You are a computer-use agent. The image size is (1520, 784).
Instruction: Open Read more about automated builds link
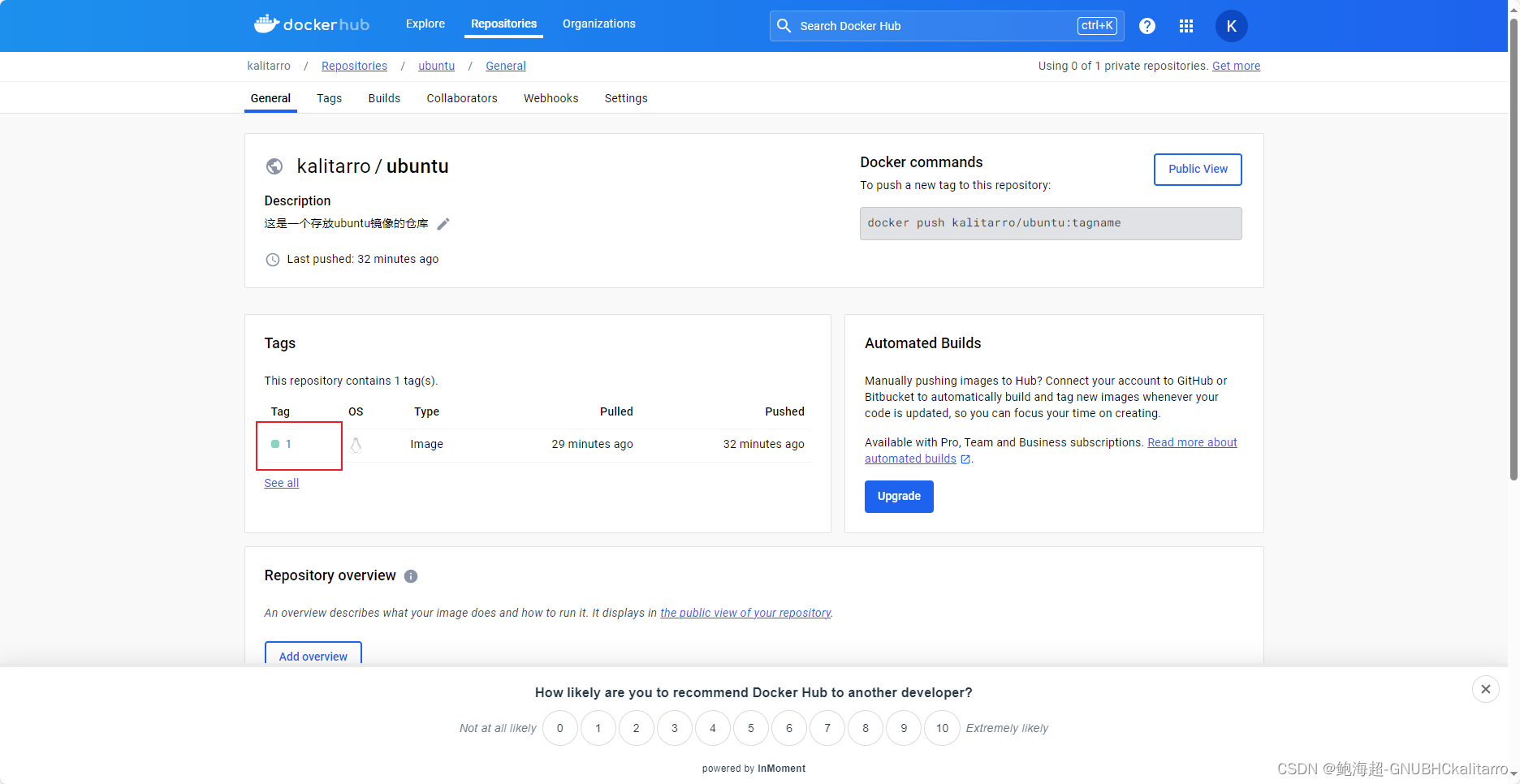pos(1192,442)
